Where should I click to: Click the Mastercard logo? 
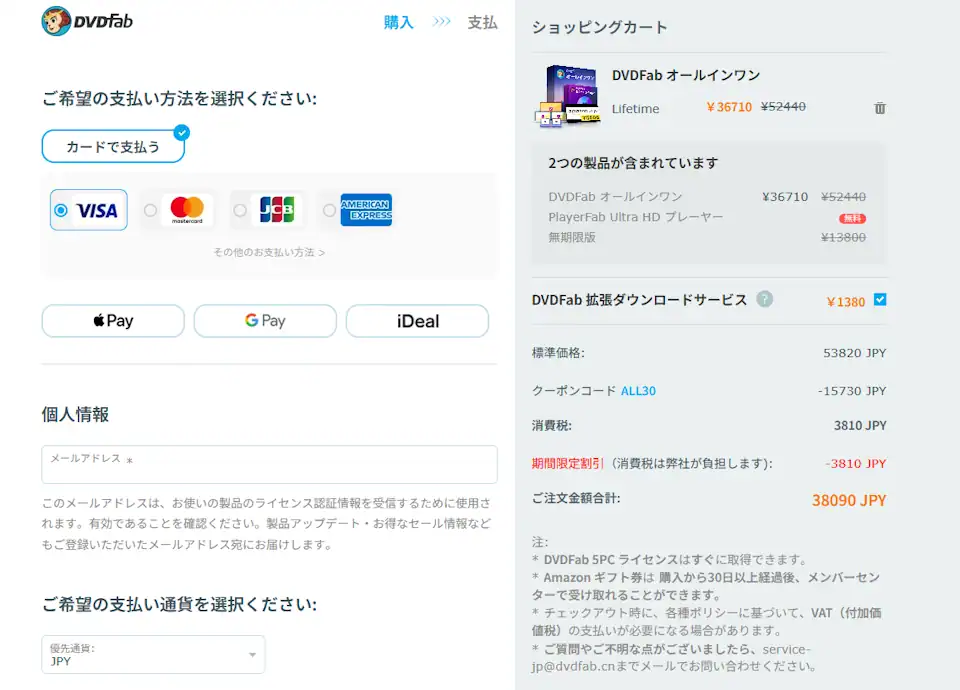tap(187, 210)
